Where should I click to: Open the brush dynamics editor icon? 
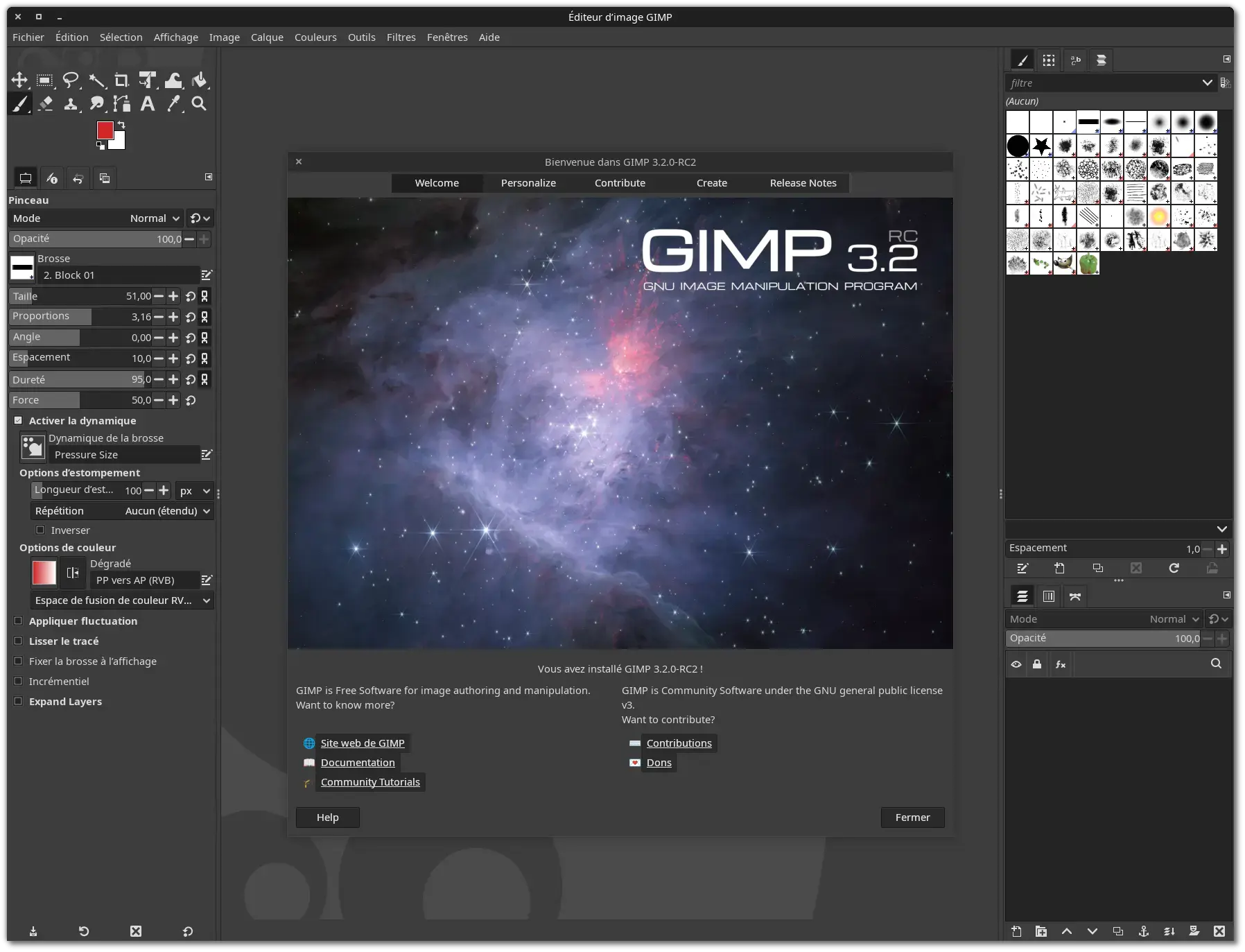point(206,454)
